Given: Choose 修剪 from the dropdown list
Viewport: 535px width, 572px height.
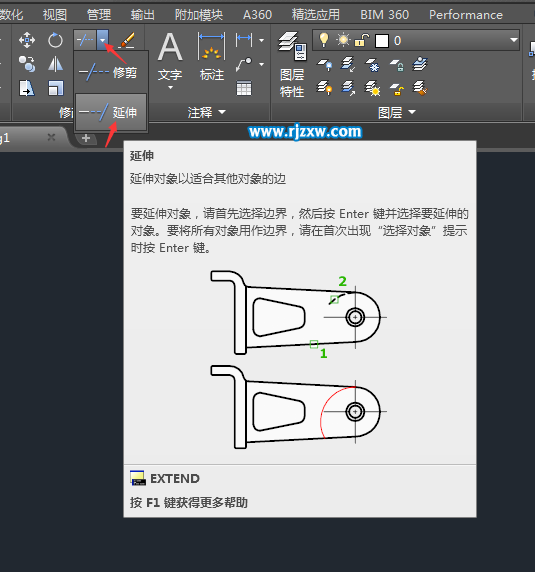Looking at the screenshot, I should click(x=111, y=72).
